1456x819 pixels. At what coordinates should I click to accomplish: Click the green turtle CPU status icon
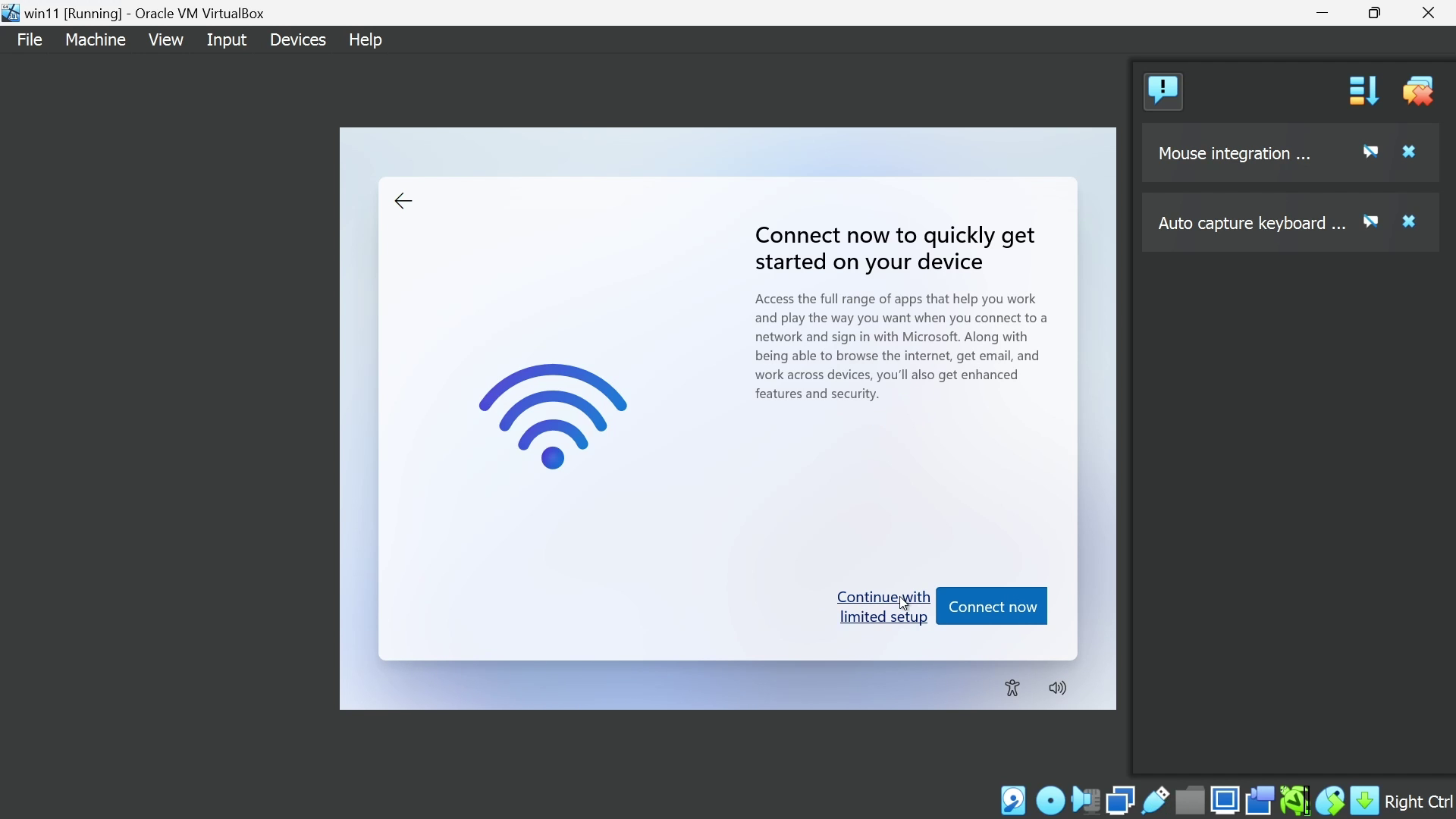pos(1295,801)
